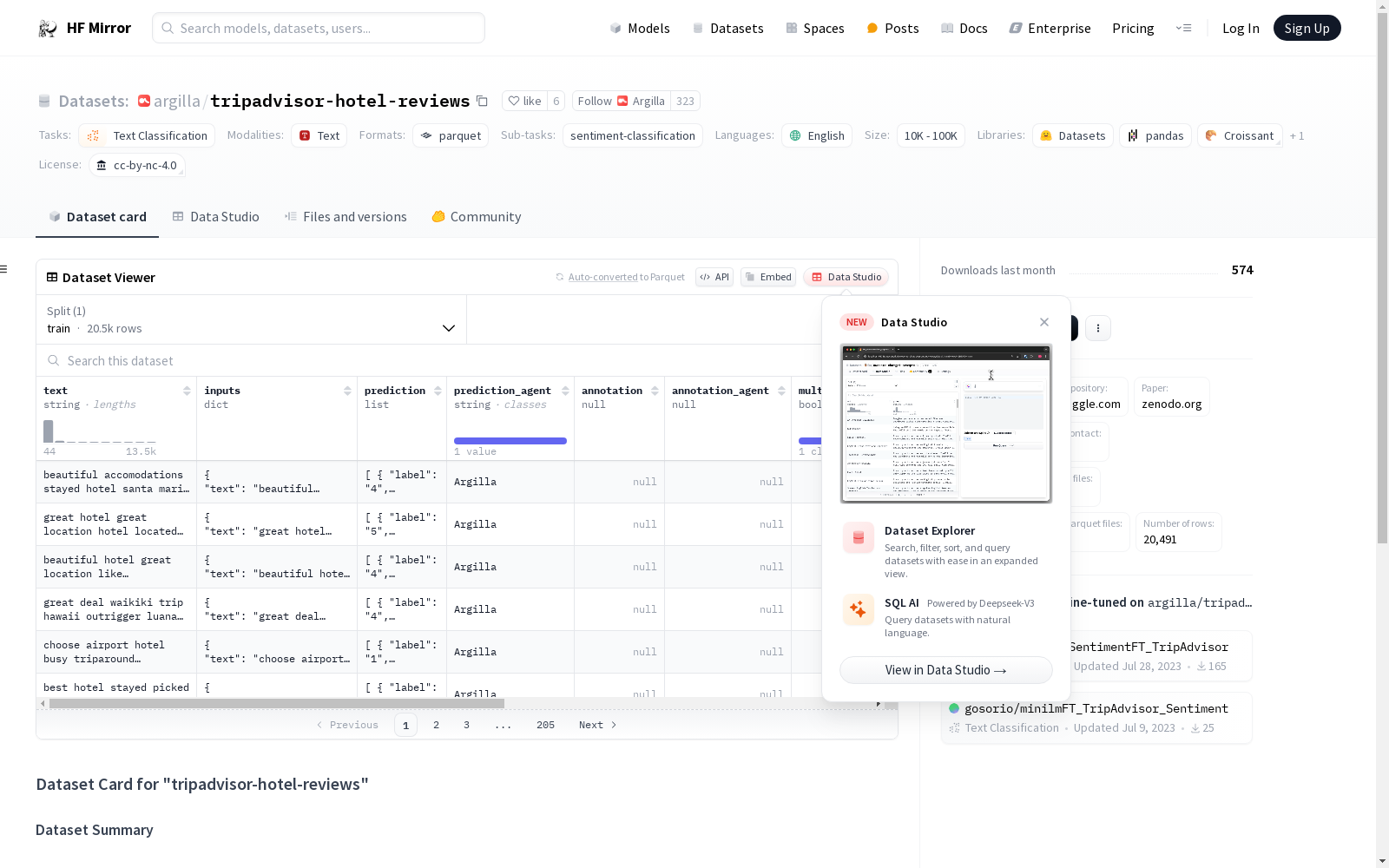Select the parquet format tag
Image resolution: width=1389 pixels, height=868 pixels.
click(x=451, y=136)
